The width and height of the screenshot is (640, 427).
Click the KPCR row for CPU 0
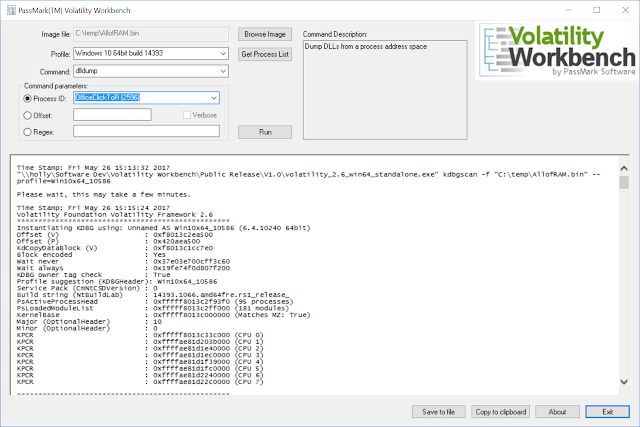tap(140, 335)
